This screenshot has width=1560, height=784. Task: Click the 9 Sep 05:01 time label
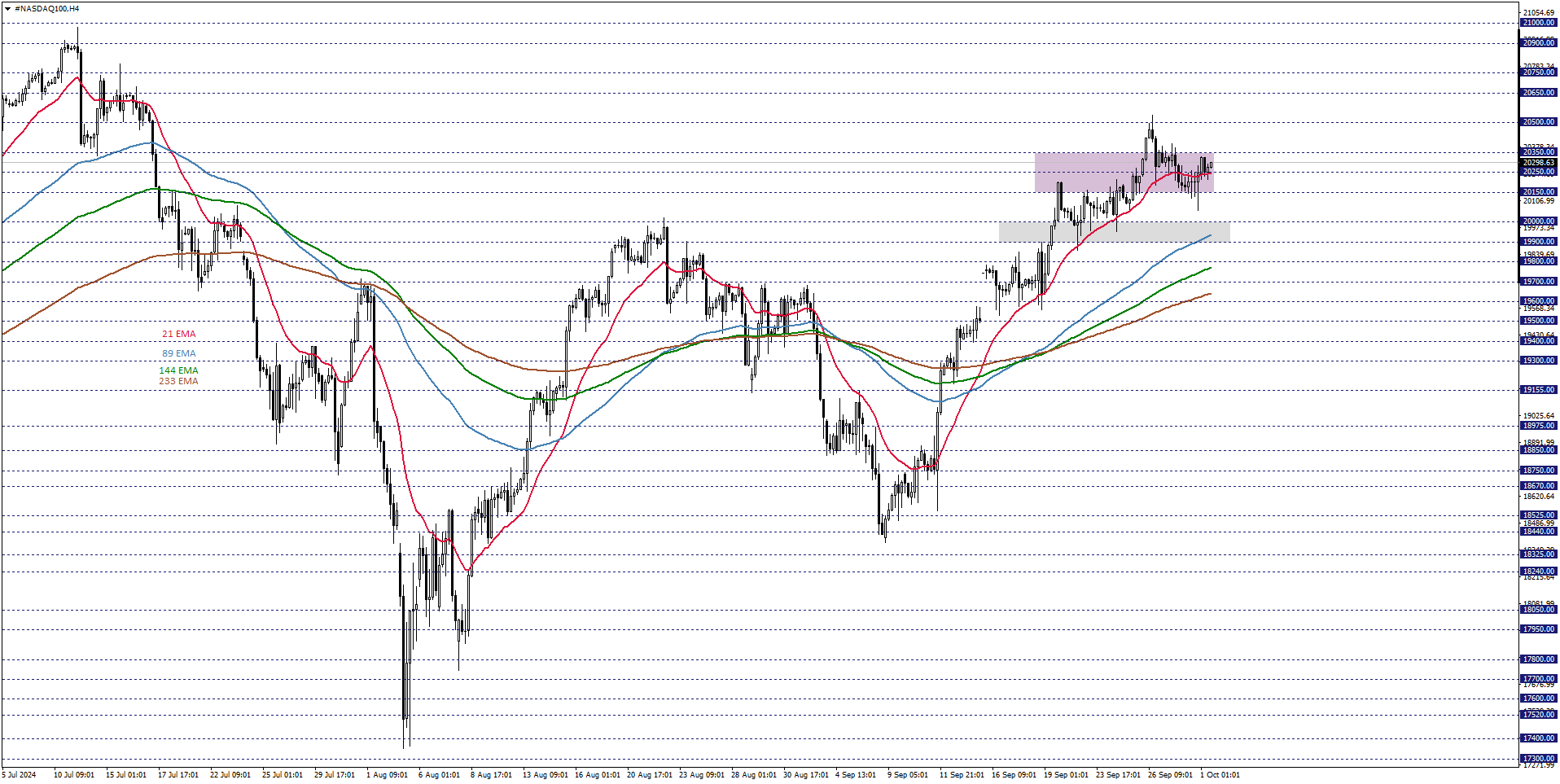908,775
